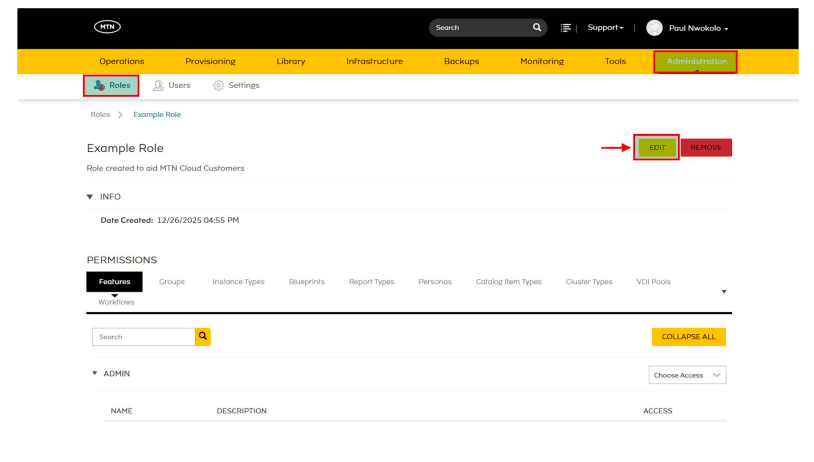814x462 pixels.
Task: Click the NAME column header
Action: (121, 411)
